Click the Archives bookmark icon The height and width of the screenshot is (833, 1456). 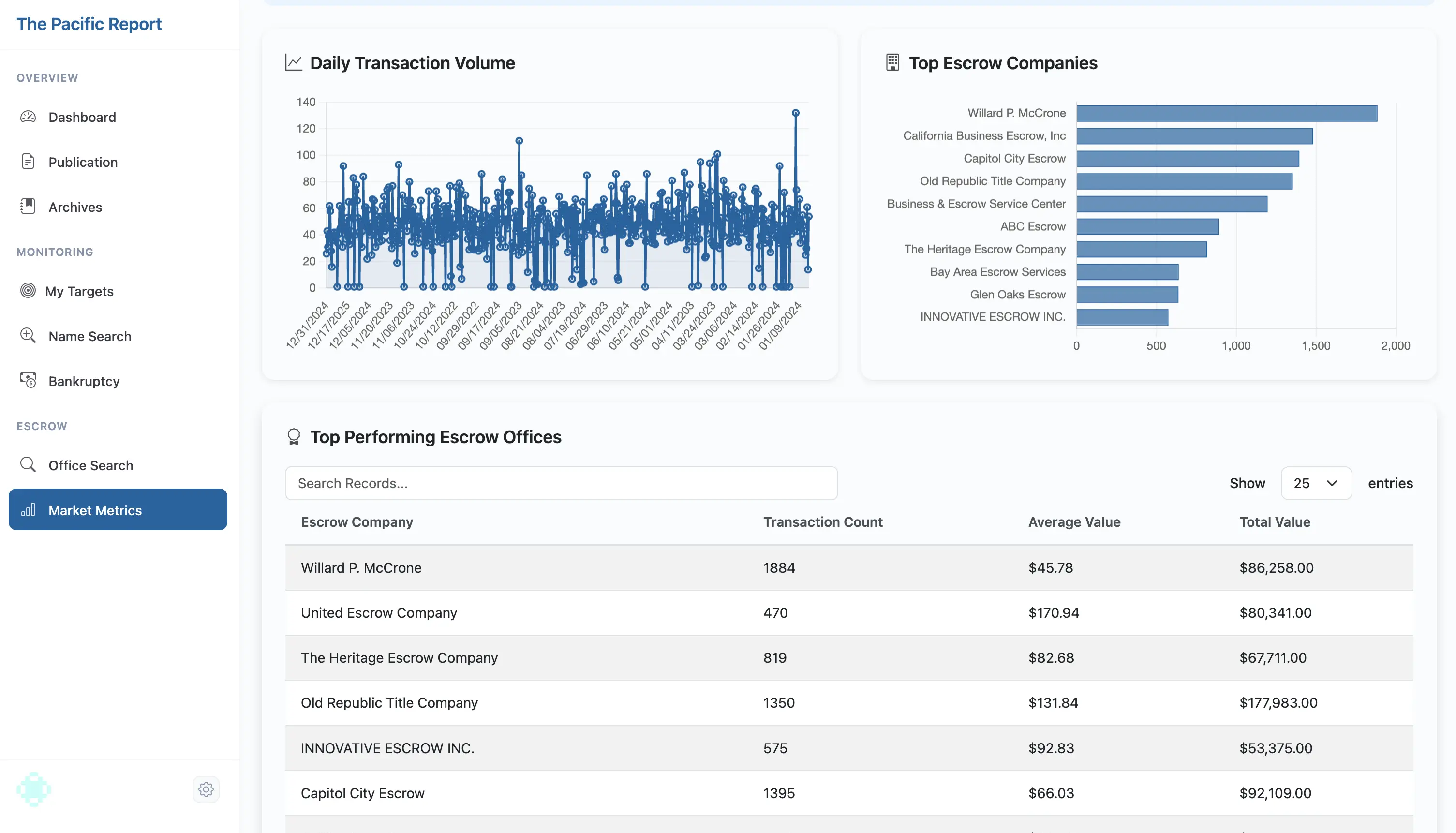28,207
